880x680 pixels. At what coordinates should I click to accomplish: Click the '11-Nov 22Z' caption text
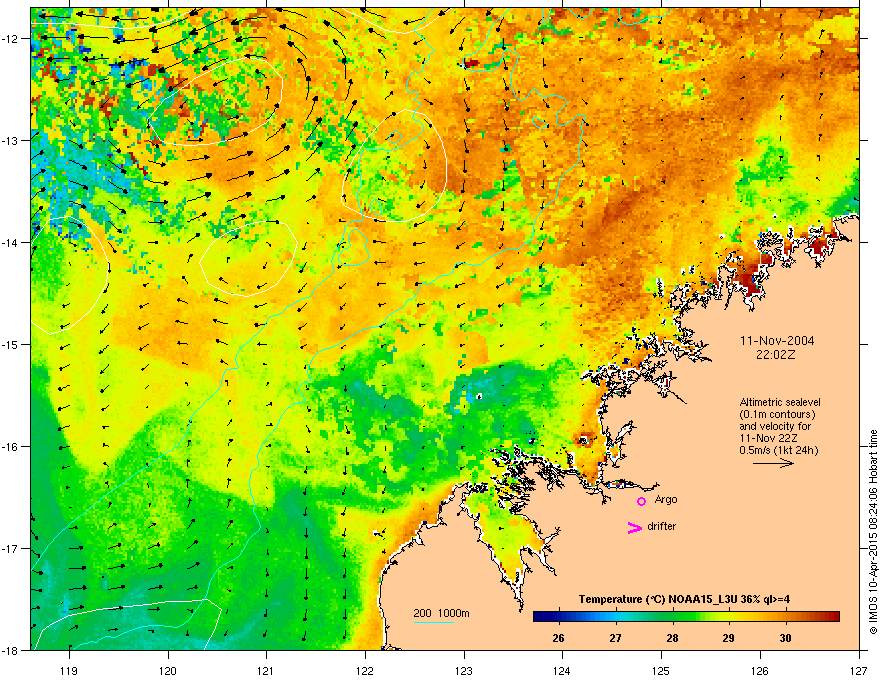click(768, 438)
